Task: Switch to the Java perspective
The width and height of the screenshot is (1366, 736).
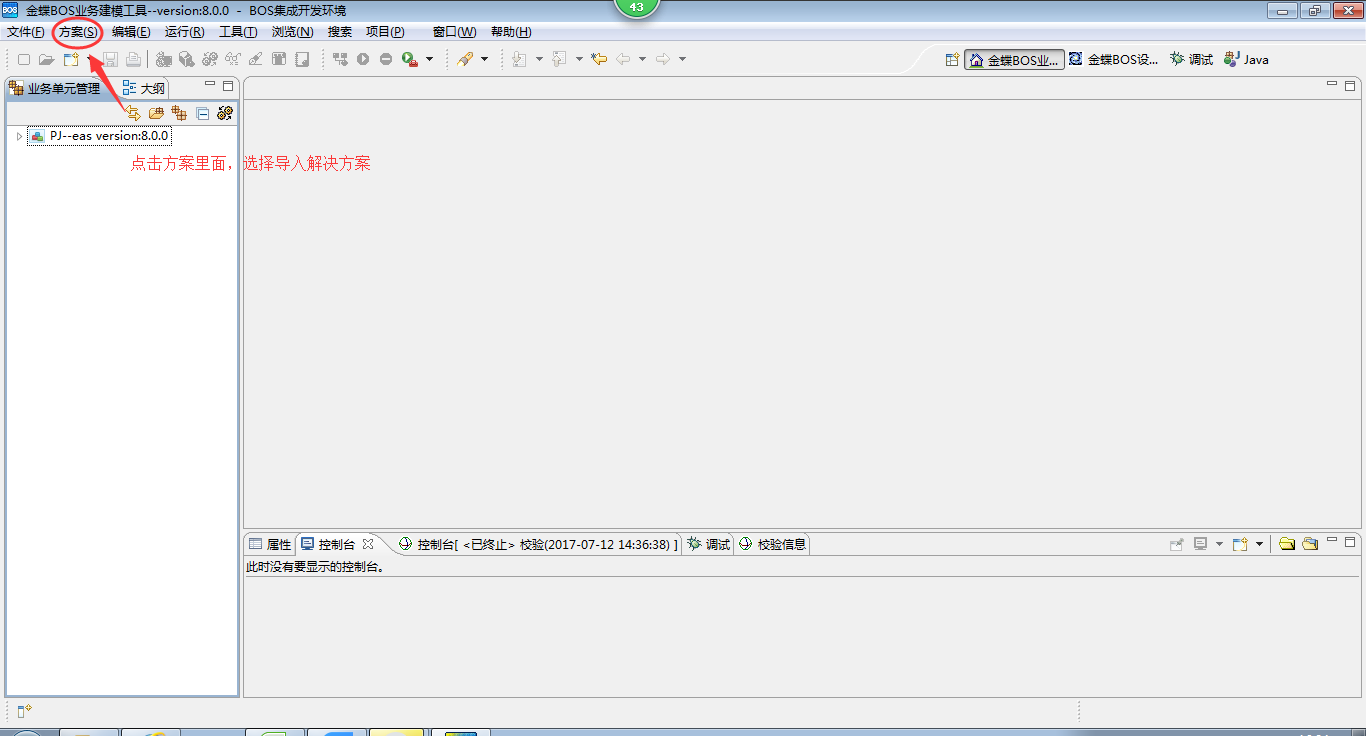Action: (x=1246, y=60)
